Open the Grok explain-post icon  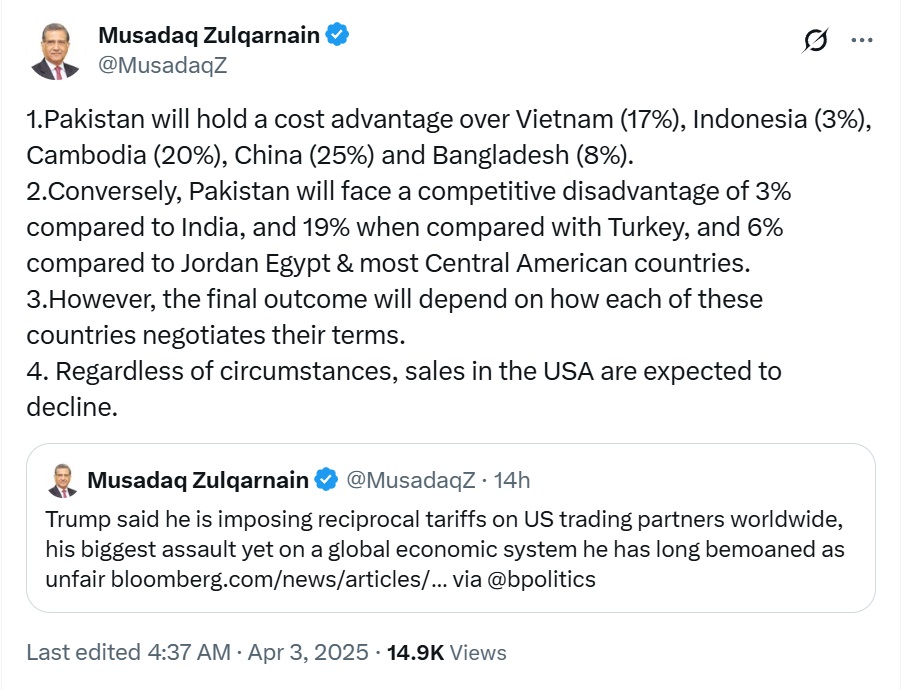(816, 41)
